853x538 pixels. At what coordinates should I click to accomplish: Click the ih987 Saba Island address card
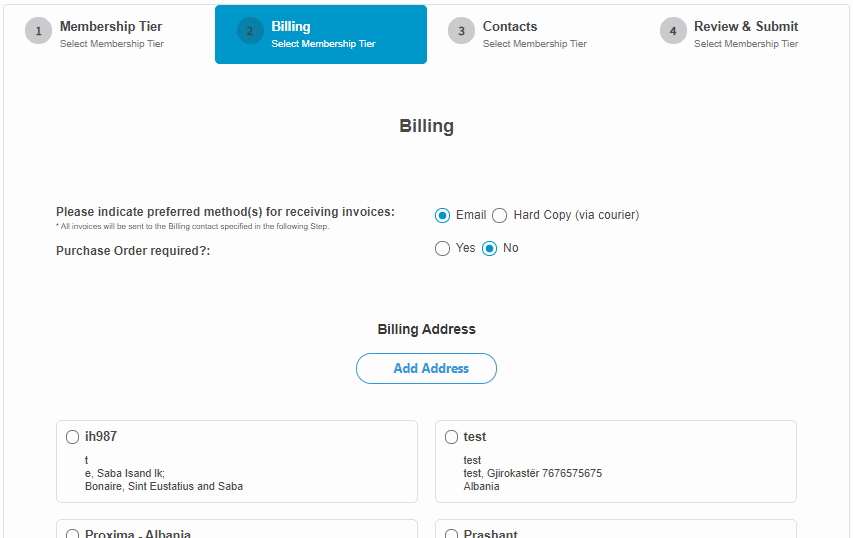coord(237,461)
